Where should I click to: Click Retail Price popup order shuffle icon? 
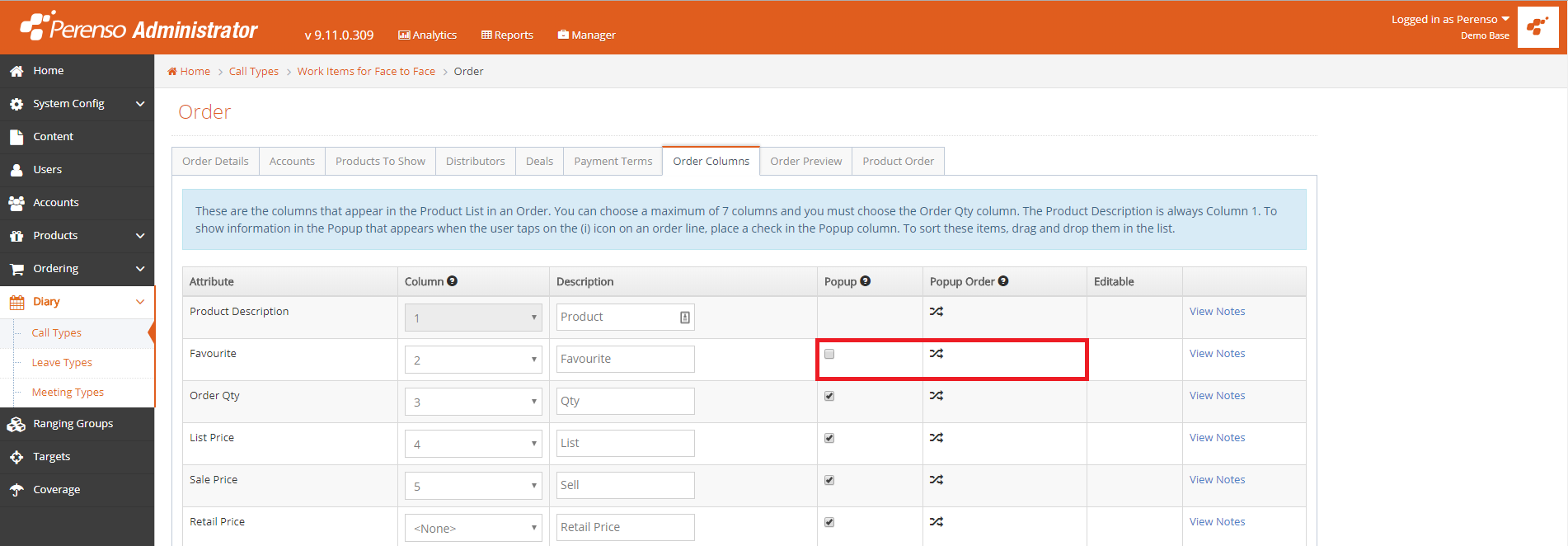tap(937, 522)
